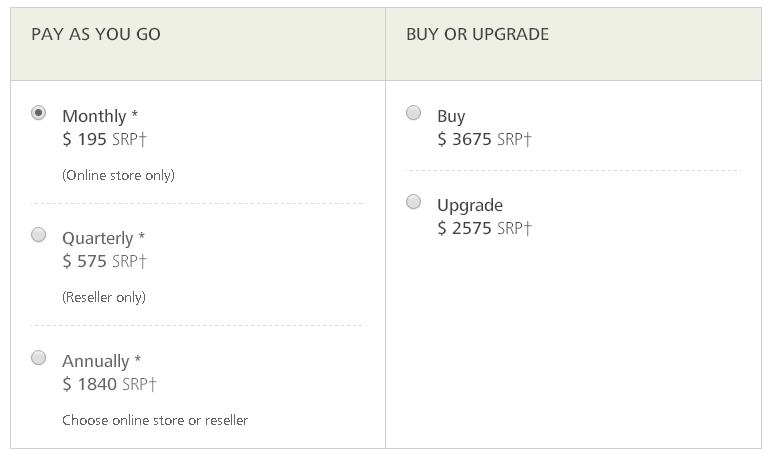
Task: Click the PAY AS YOU GO header
Action: click(96, 34)
